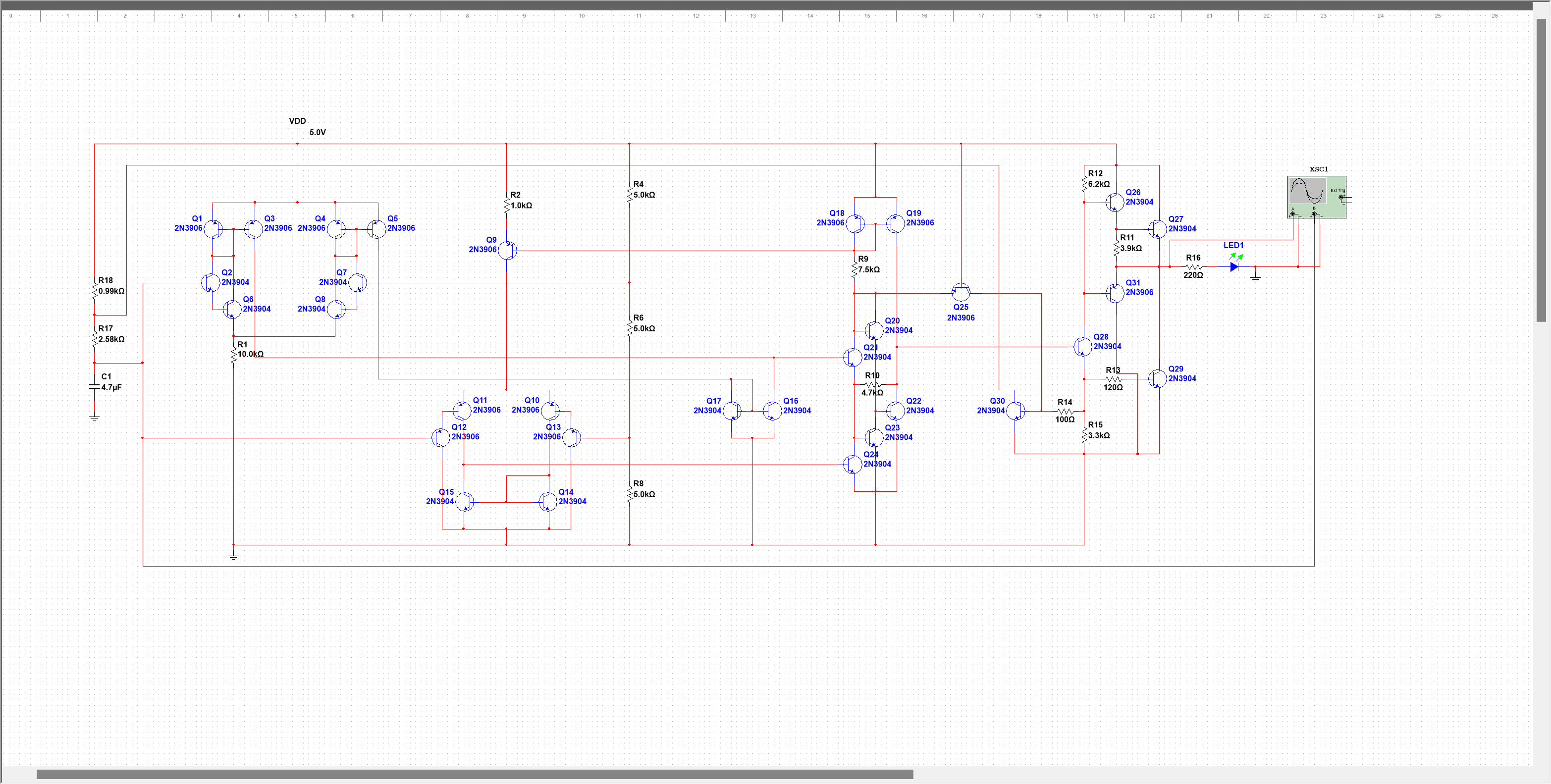Select transistor Q17 2N3904
The image size is (1551, 784).
tap(732, 411)
